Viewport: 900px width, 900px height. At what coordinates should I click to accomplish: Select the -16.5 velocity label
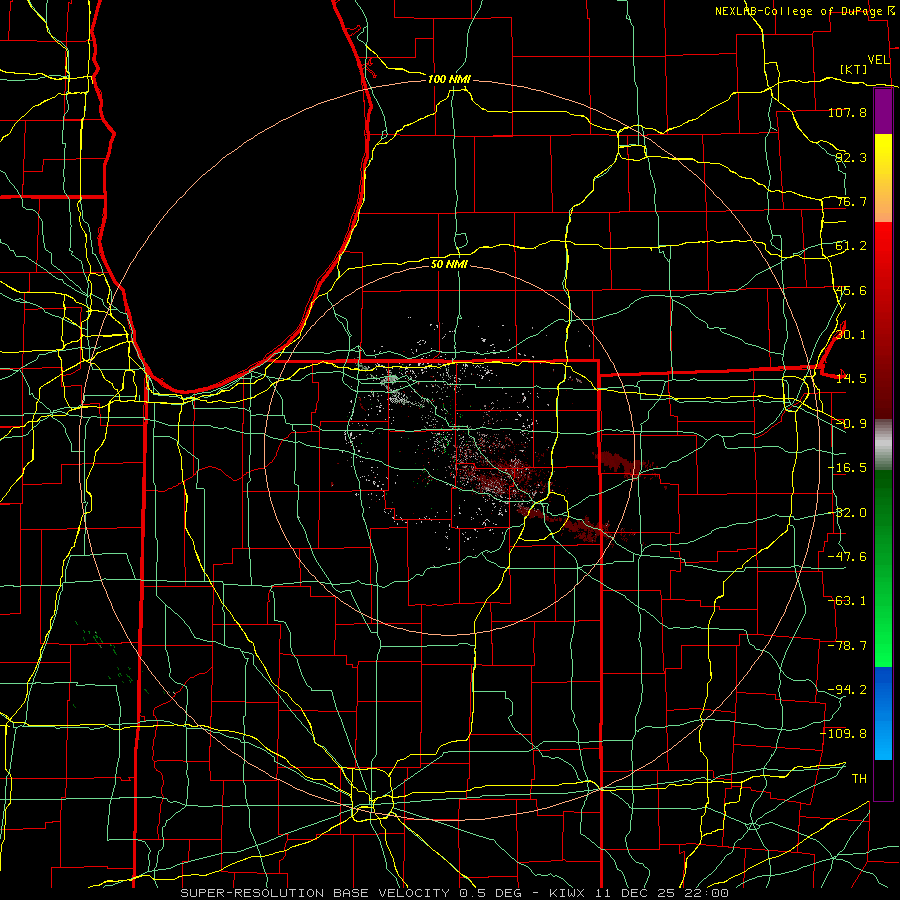coord(847,468)
